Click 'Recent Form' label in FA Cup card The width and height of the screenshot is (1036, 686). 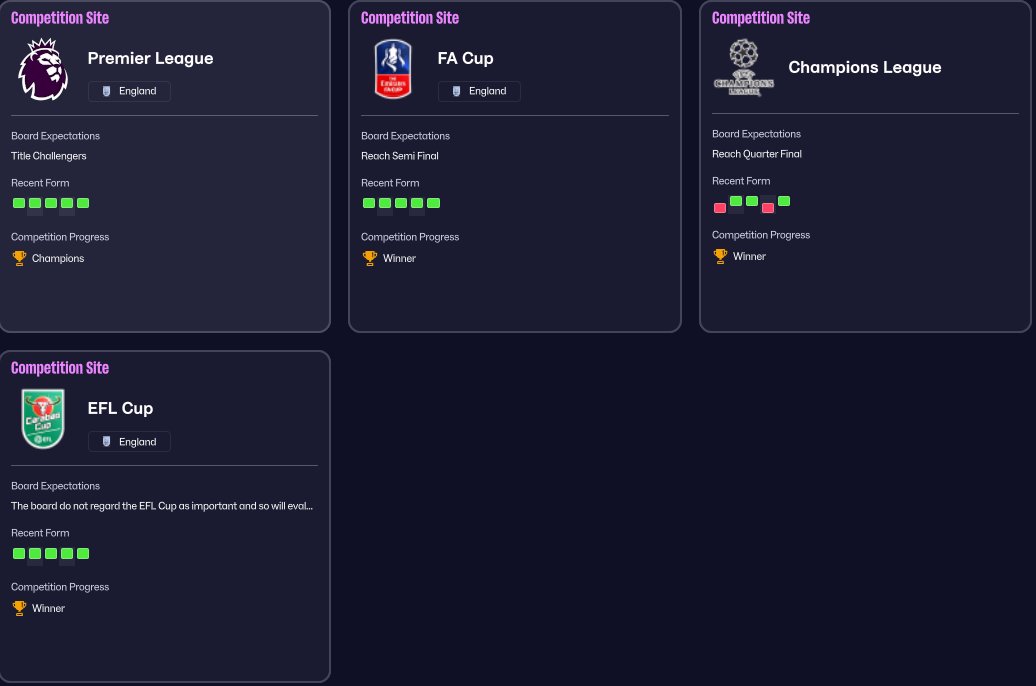coord(390,183)
